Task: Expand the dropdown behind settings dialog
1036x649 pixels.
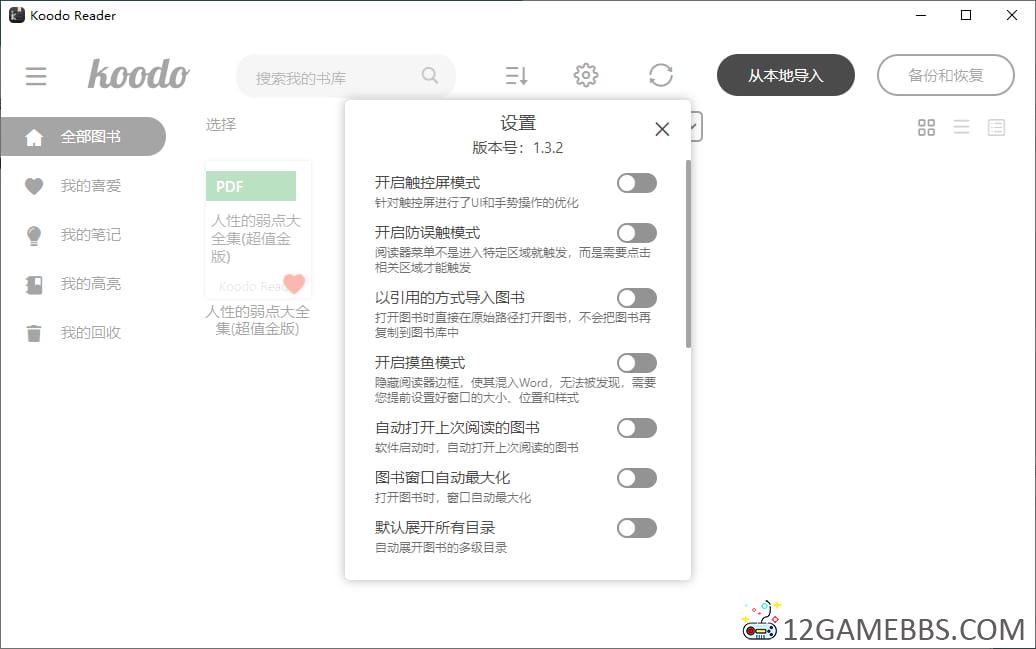Action: [696, 126]
